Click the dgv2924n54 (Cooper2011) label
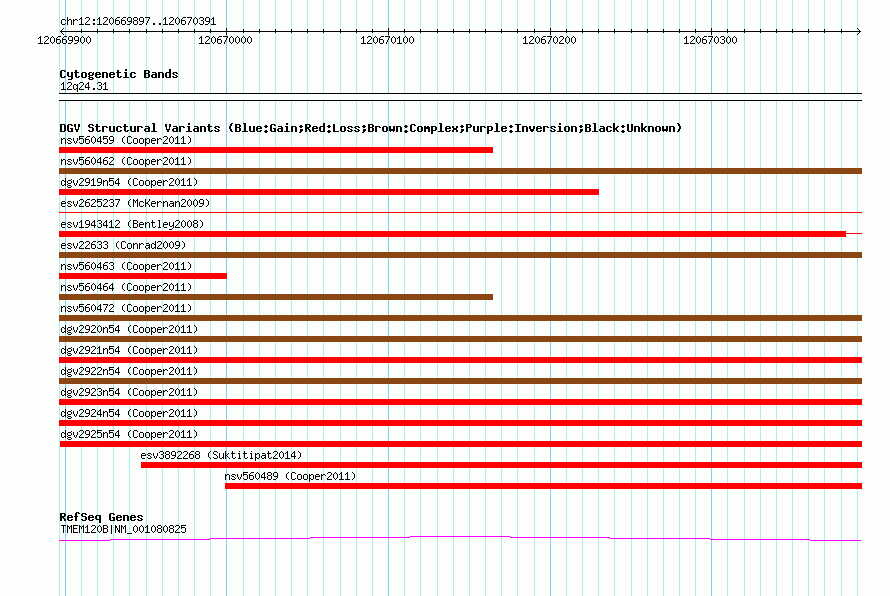 [x=129, y=413]
